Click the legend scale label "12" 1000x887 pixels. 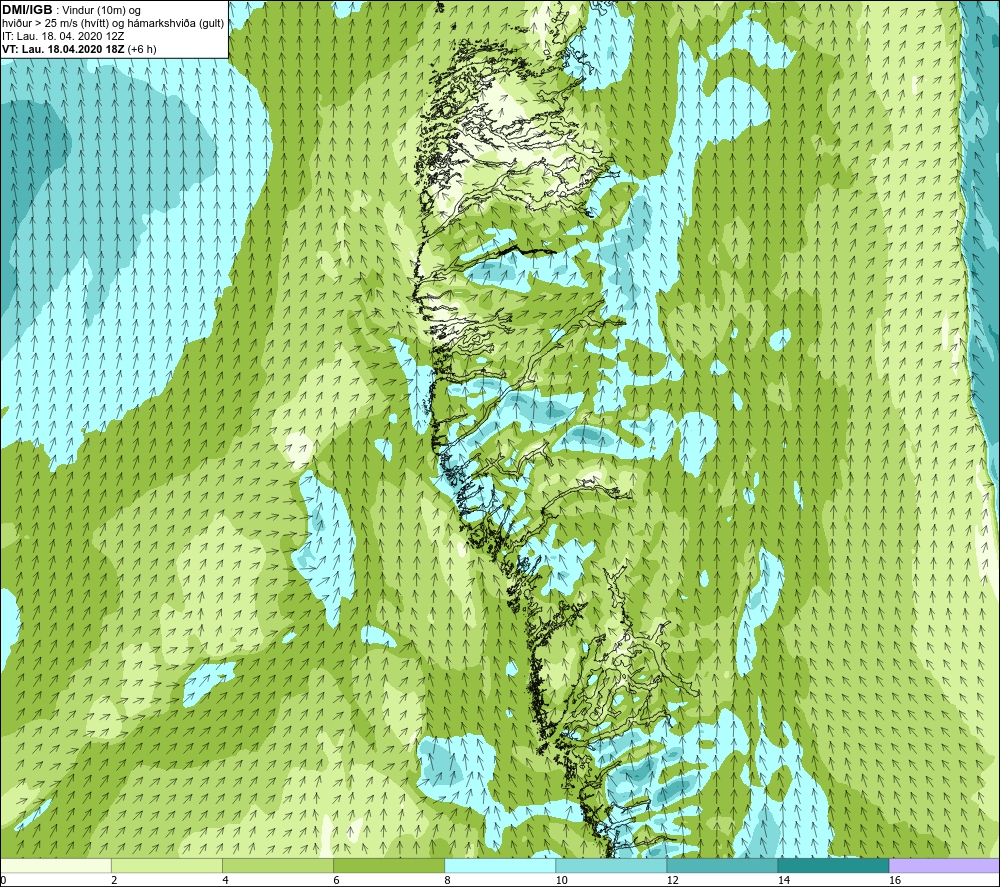click(x=672, y=881)
